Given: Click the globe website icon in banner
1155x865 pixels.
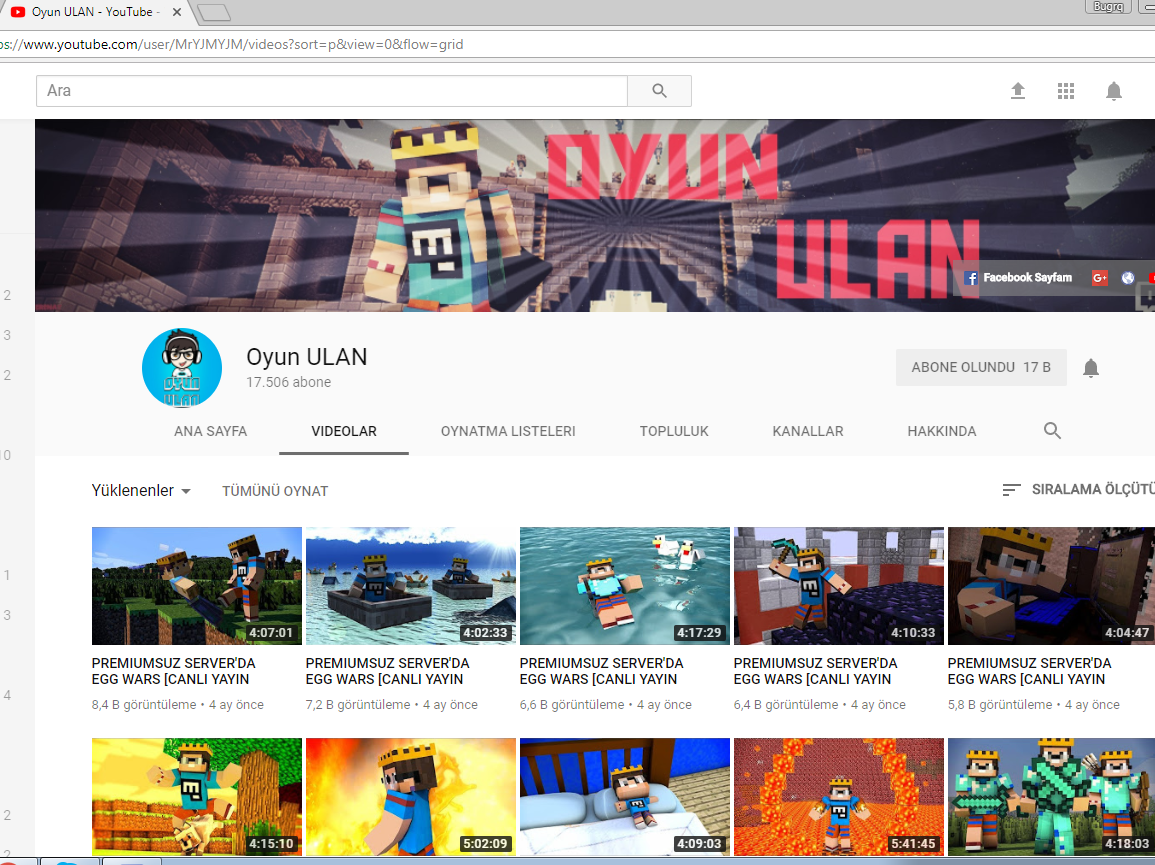Looking at the screenshot, I should [1128, 278].
